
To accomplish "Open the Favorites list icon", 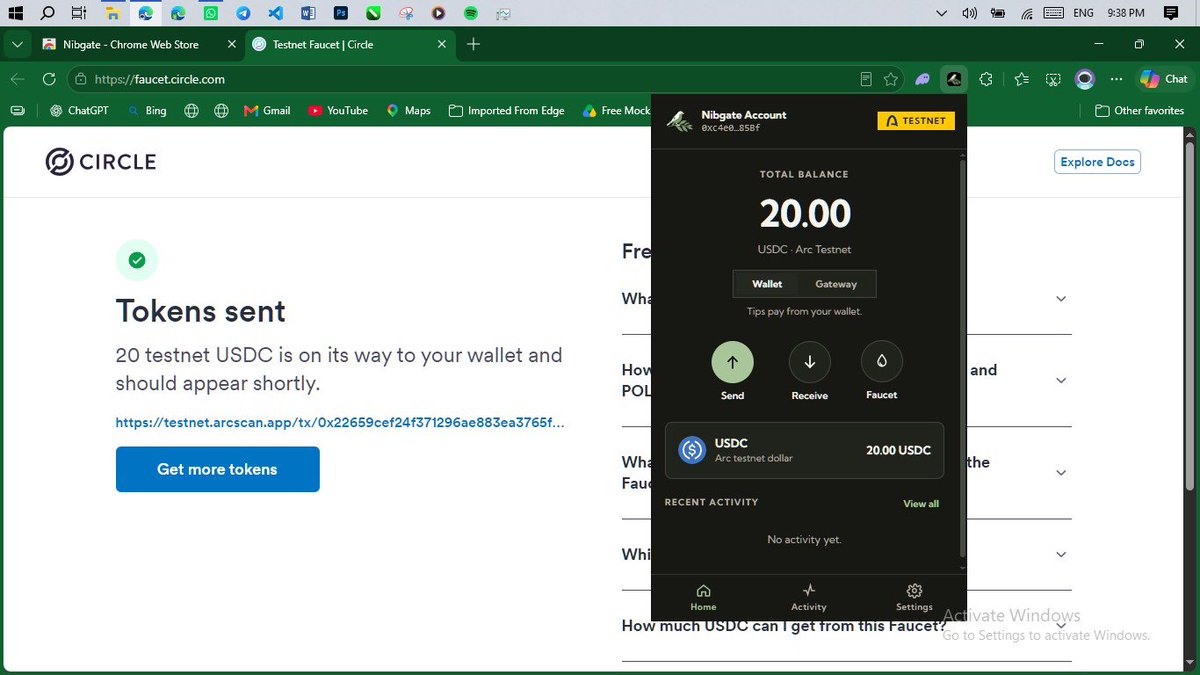I will (x=1021, y=79).
